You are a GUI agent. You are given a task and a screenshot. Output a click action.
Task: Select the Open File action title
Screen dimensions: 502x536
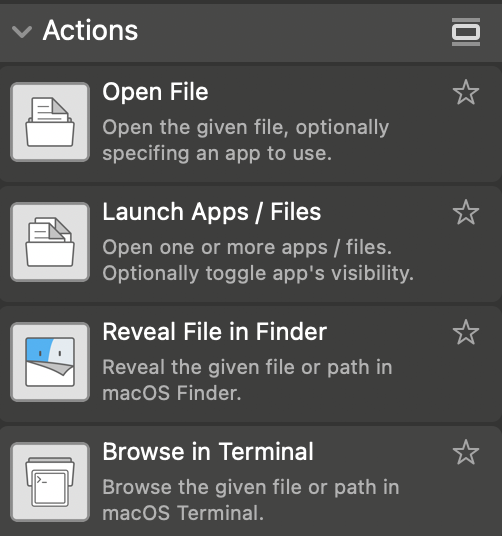[x=155, y=92]
